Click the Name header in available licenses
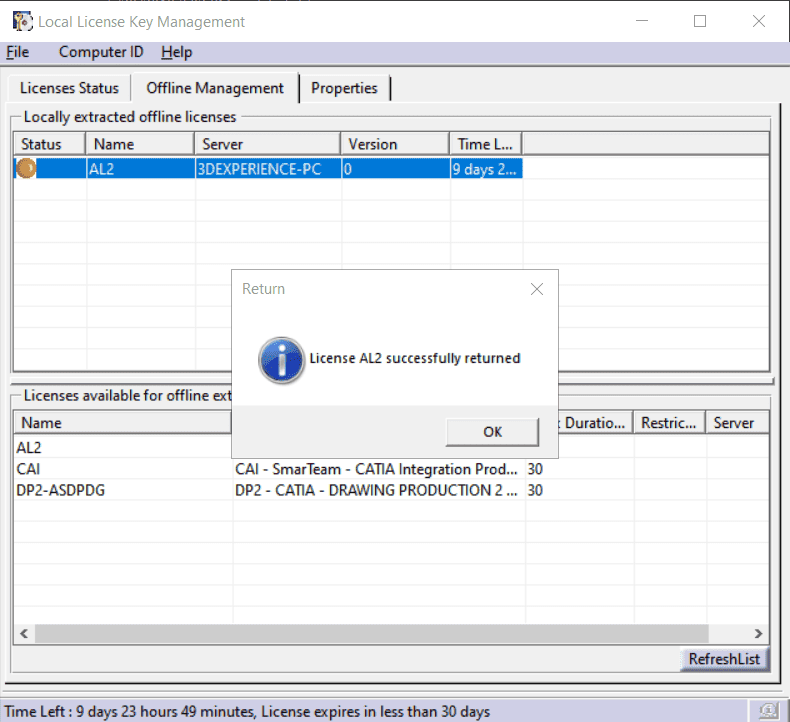 pyautogui.click(x=123, y=423)
